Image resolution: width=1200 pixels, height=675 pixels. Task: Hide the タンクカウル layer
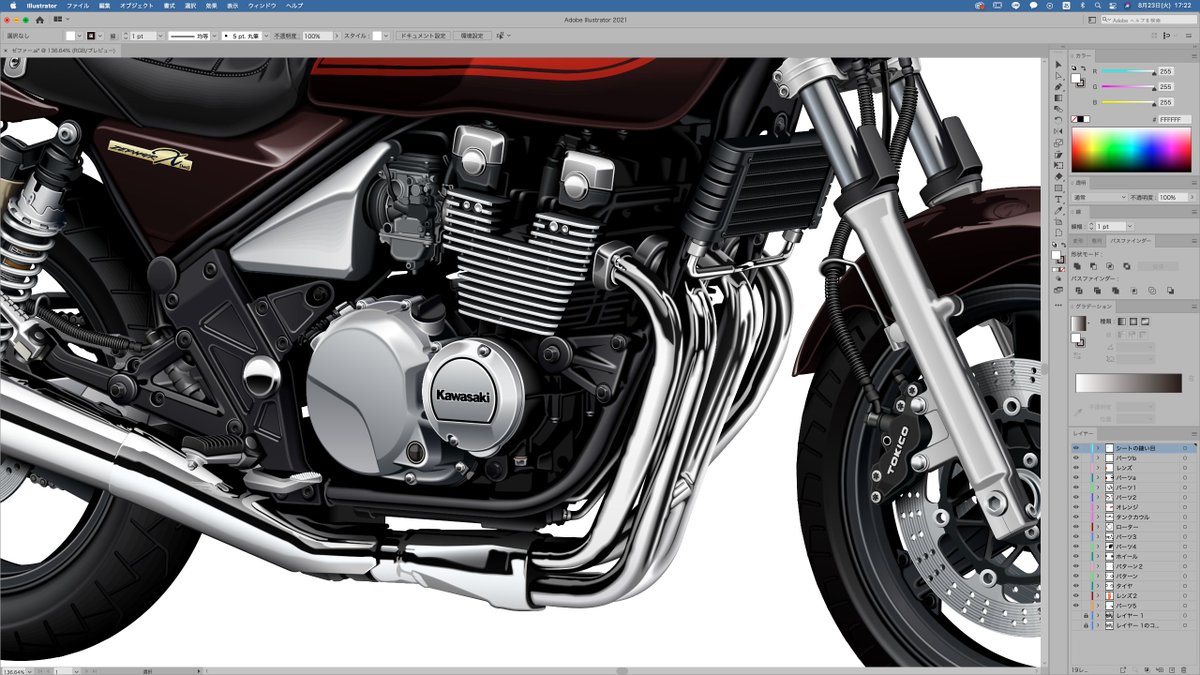[1076, 517]
